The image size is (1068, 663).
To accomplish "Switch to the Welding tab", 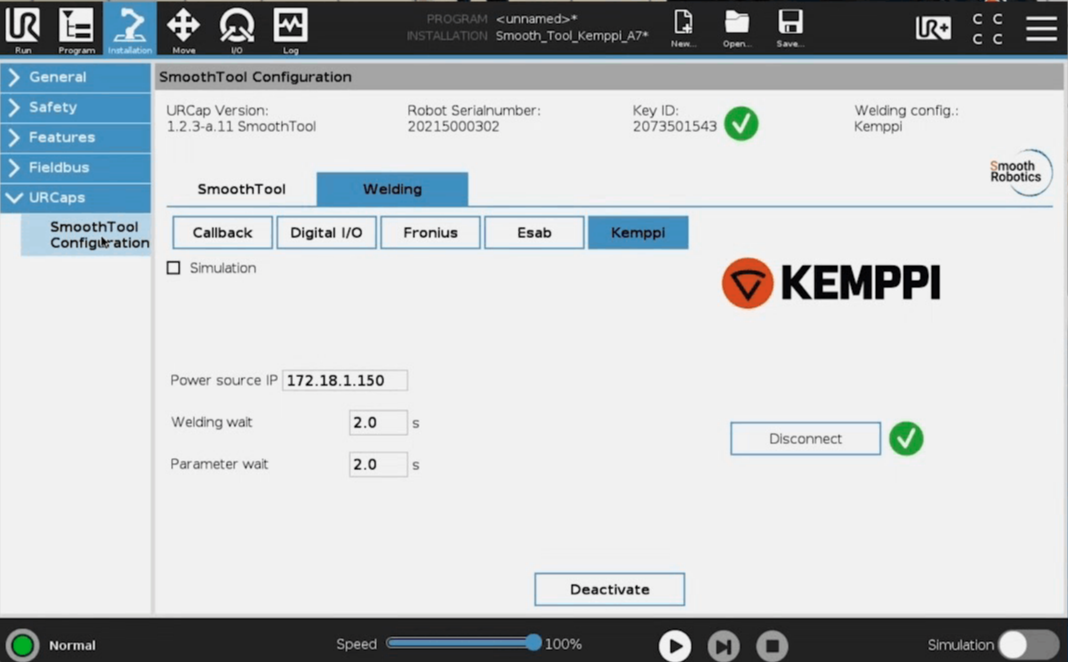I will coord(392,189).
